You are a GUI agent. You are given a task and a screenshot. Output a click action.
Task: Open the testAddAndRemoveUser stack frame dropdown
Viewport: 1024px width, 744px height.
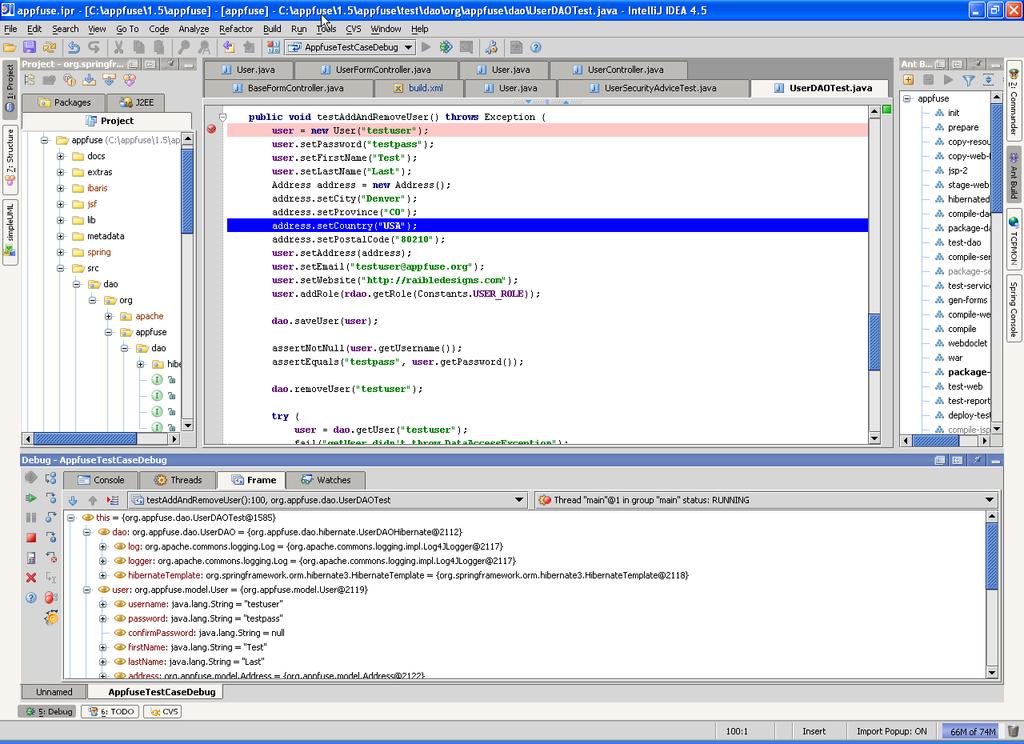pyautogui.click(x=519, y=500)
